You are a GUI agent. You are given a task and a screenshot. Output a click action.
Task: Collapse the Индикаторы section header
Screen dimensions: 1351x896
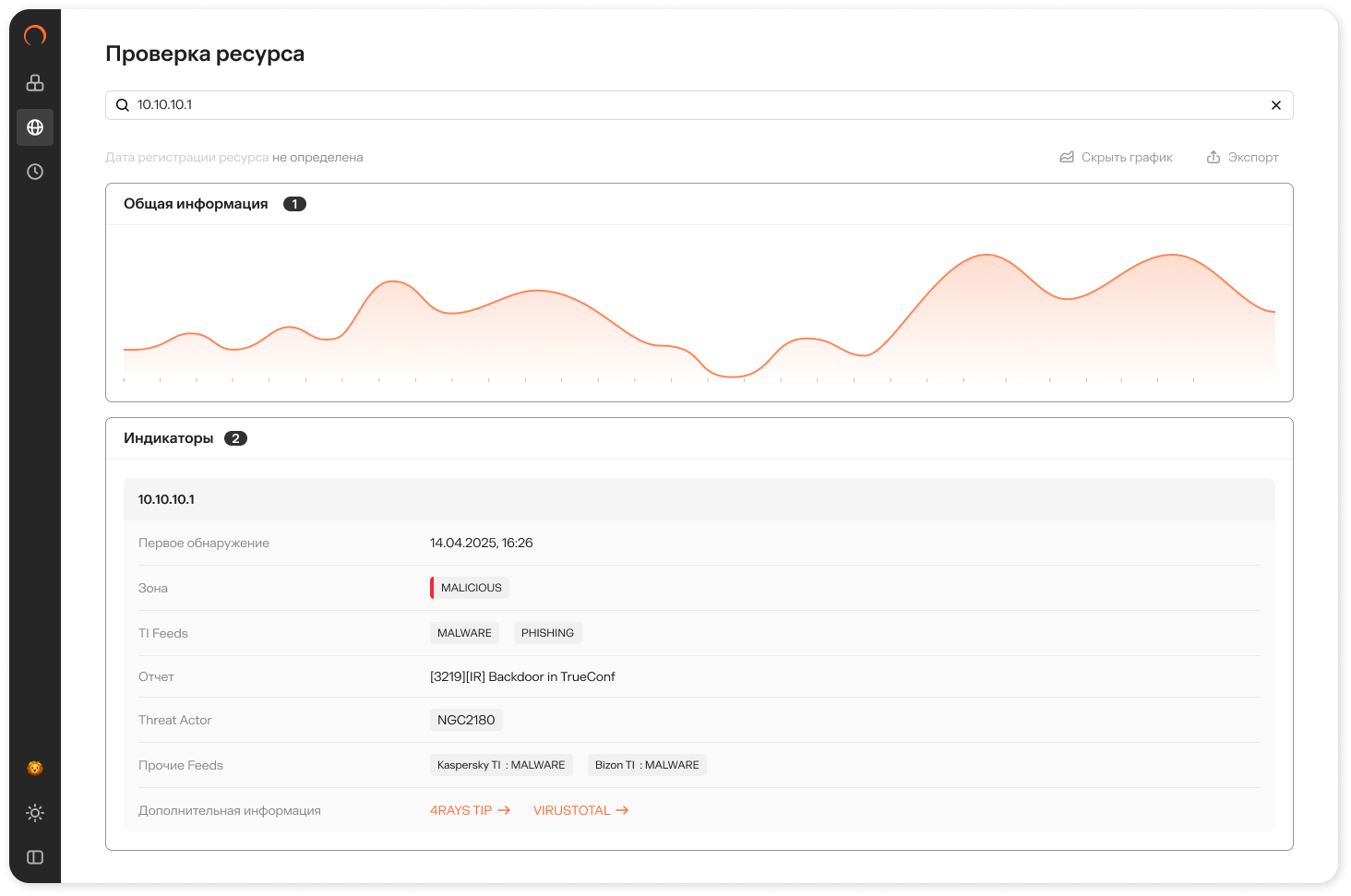(169, 438)
